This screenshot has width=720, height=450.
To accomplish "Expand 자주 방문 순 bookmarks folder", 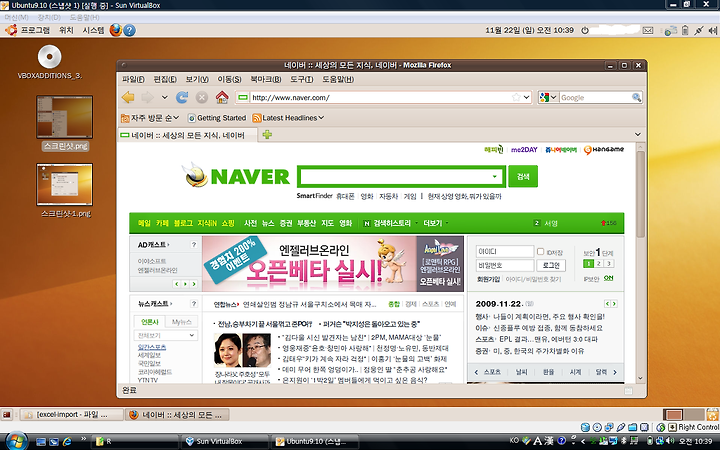I will pyautogui.click(x=150, y=118).
